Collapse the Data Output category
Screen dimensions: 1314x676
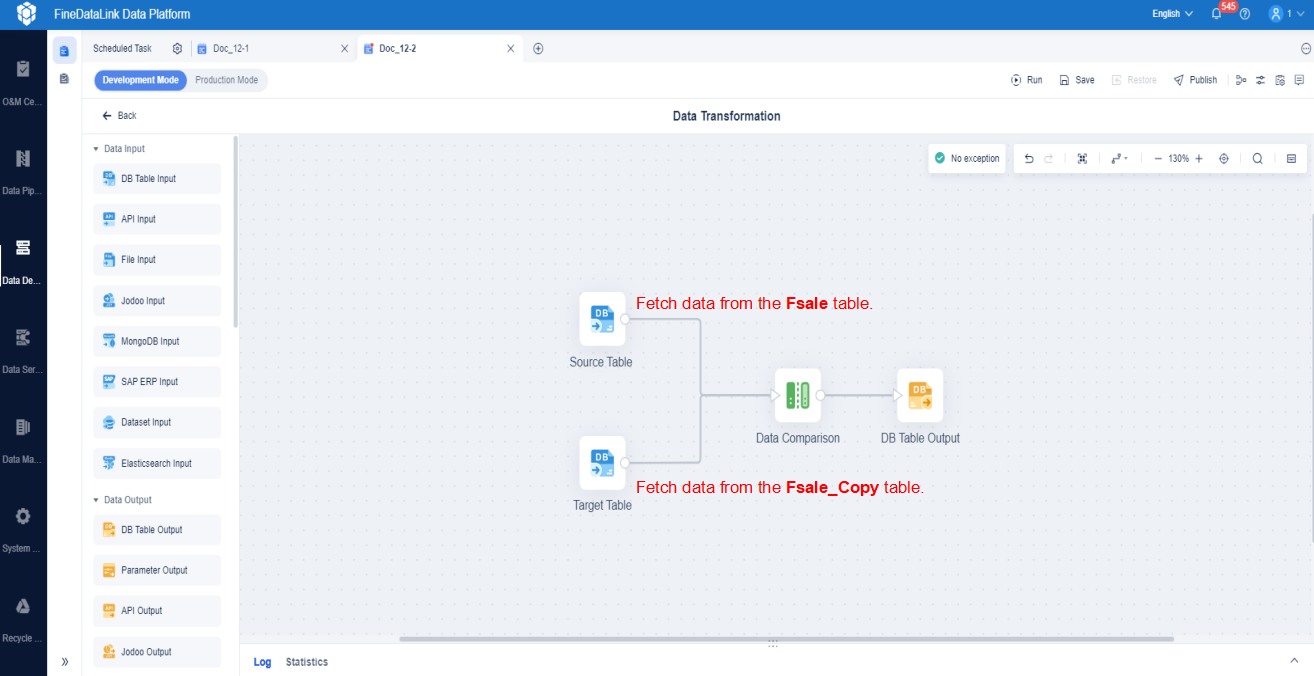tap(96, 500)
